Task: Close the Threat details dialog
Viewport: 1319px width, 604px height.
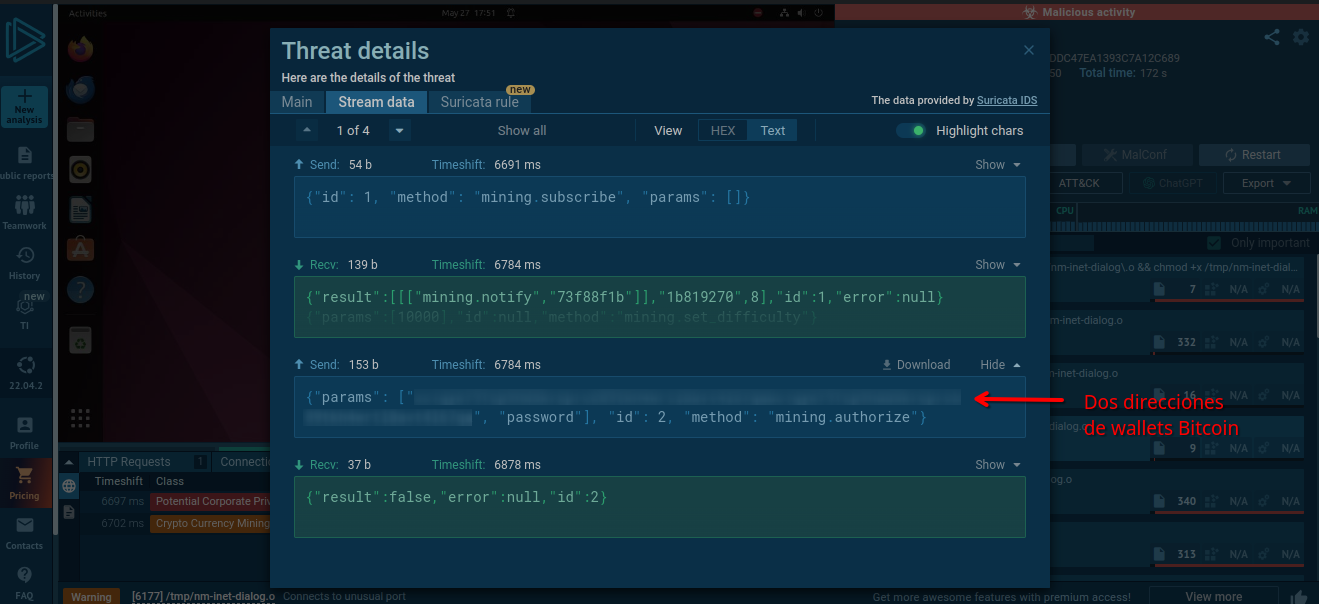Action: pyautogui.click(x=1029, y=50)
